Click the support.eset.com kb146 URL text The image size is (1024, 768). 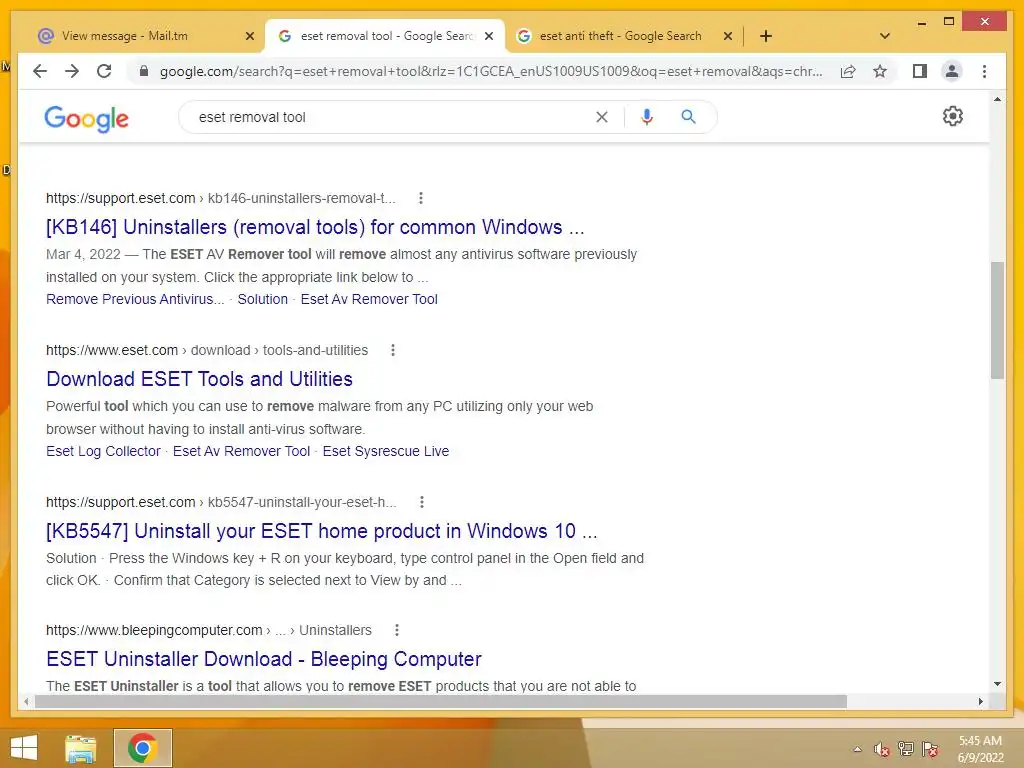pyautogui.click(x=221, y=198)
